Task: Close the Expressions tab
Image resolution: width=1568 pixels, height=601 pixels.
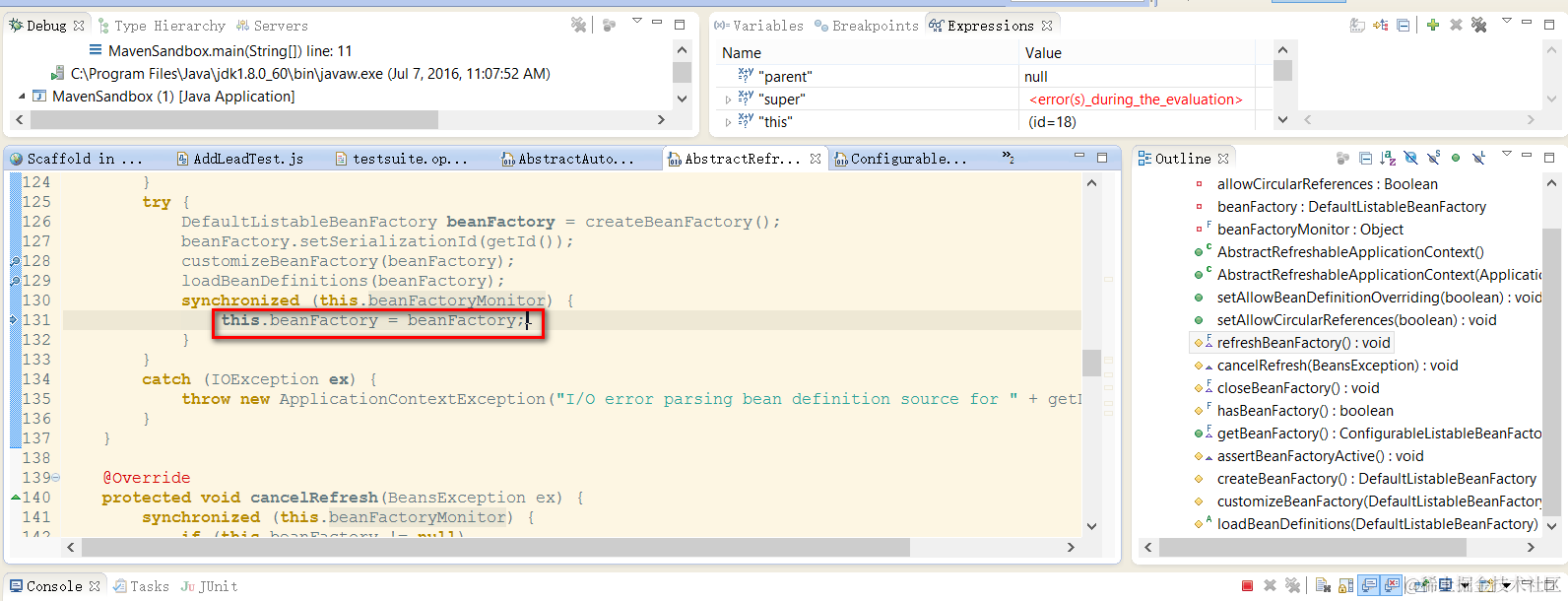Action: (1047, 26)
